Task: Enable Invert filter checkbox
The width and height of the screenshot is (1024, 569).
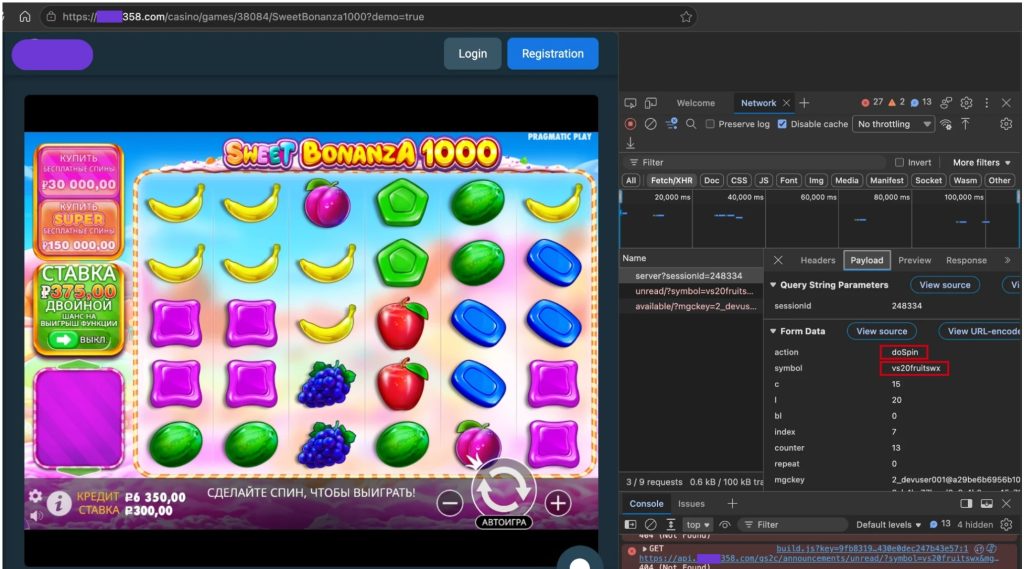Action: 899,163
